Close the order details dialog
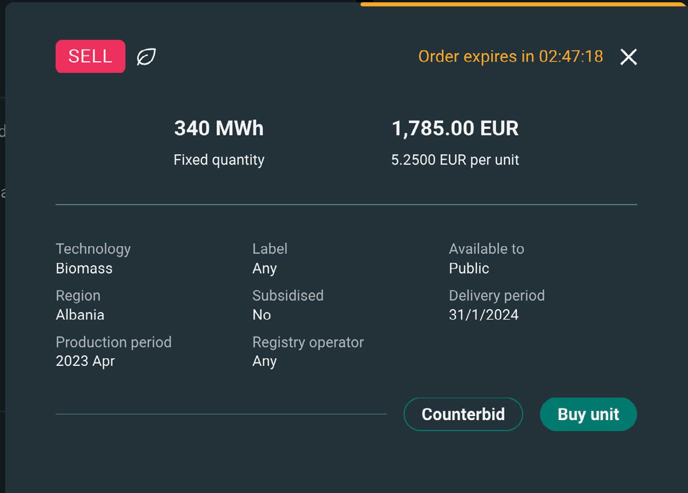Viewport: 688px width, 493px height. 628,57
